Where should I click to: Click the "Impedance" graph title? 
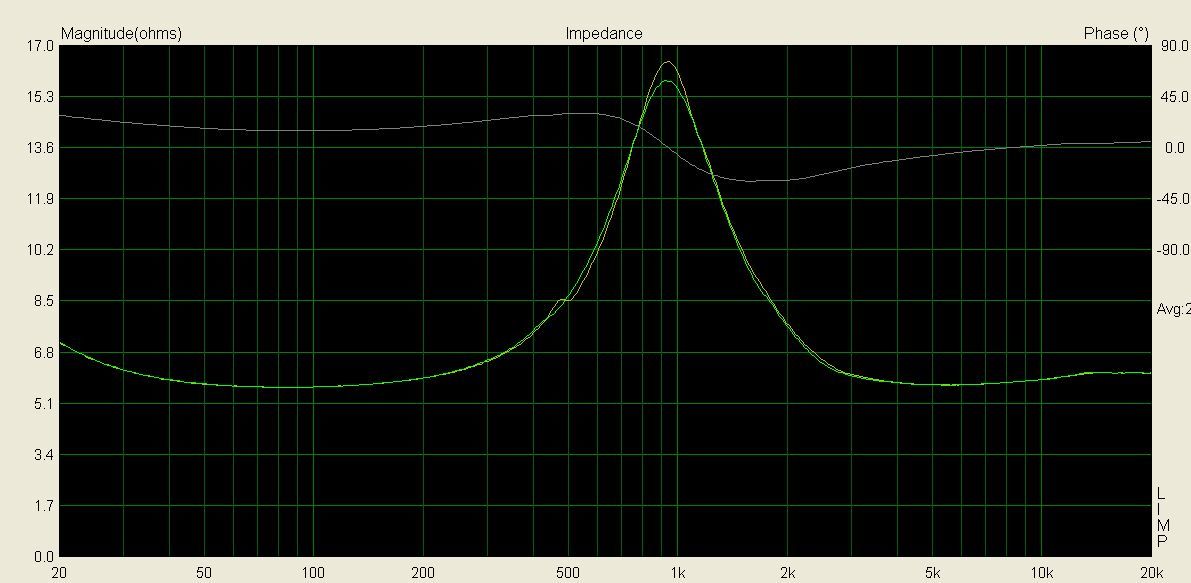coord(604,33)
